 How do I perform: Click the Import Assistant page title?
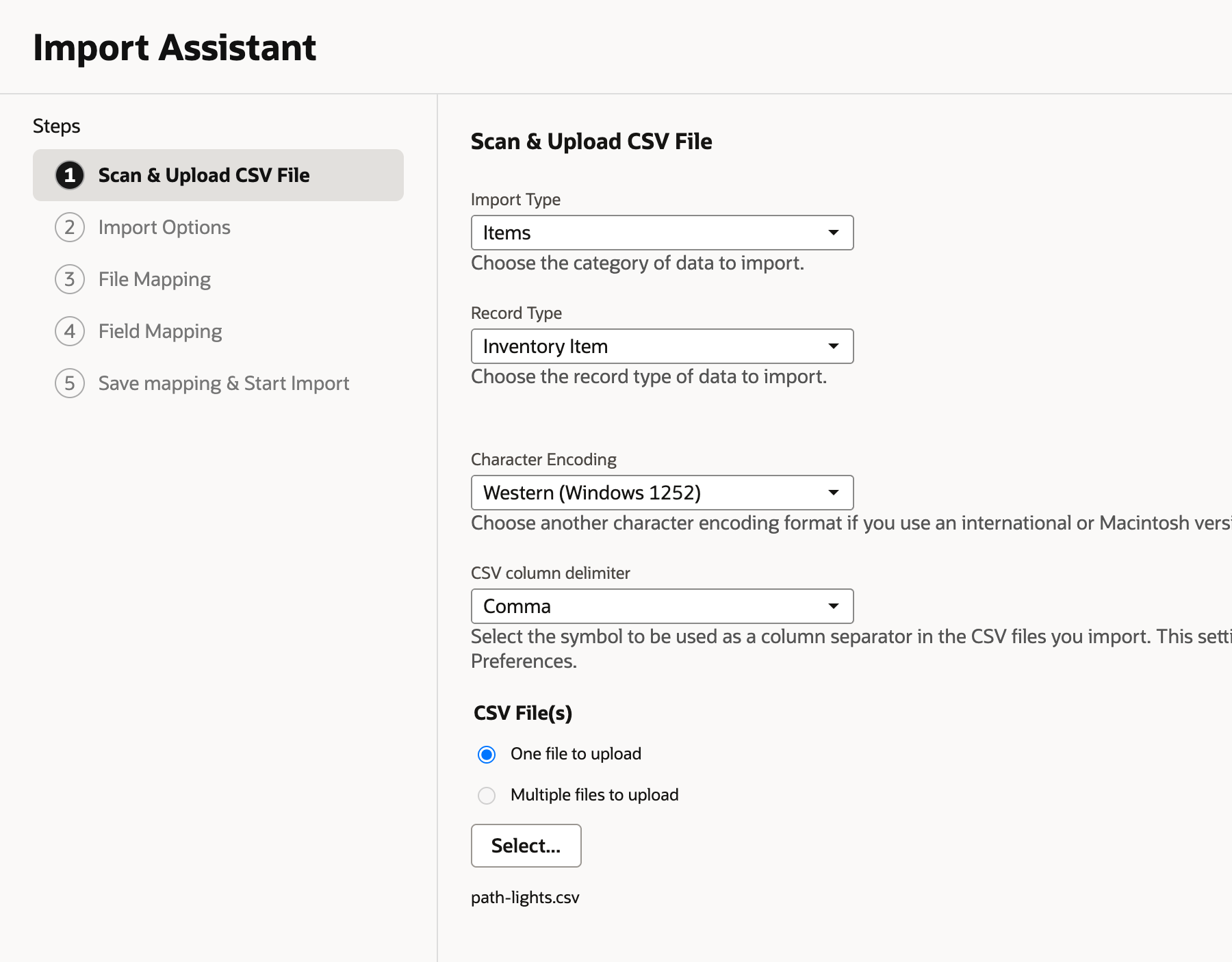click(175, 48)
